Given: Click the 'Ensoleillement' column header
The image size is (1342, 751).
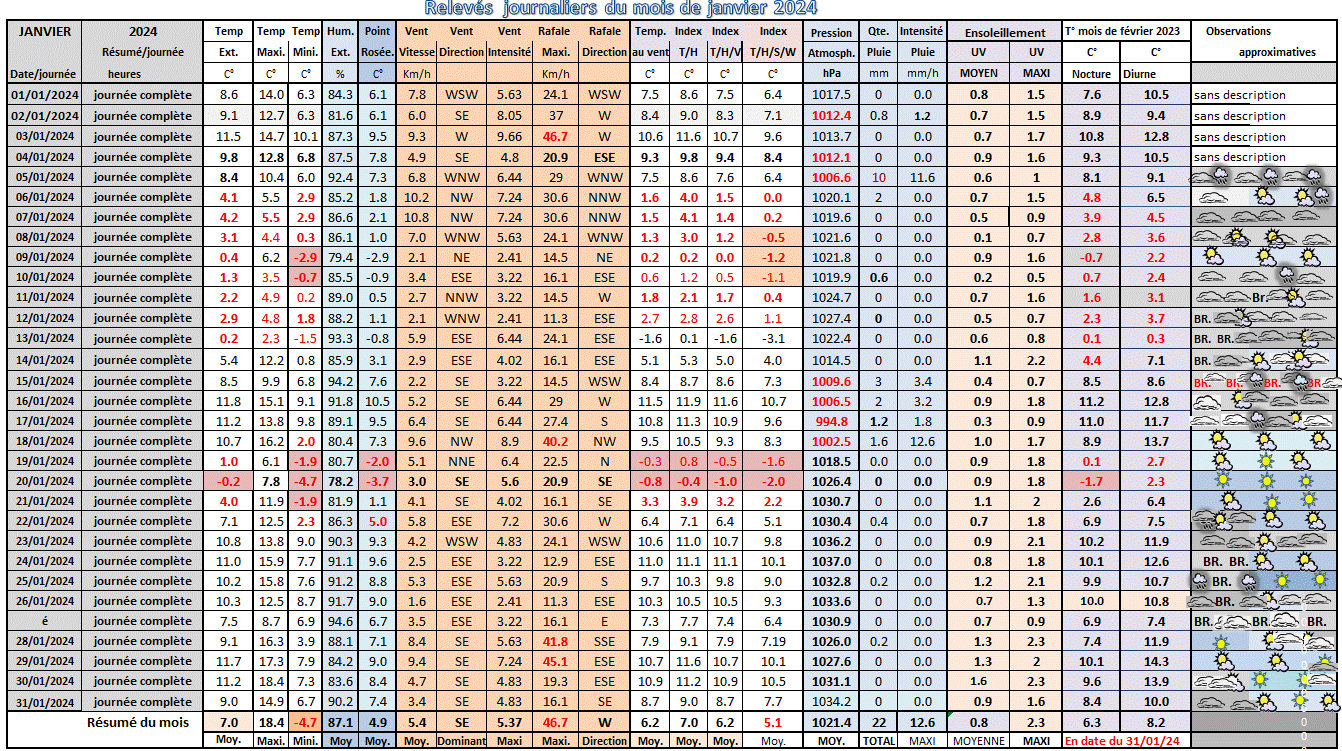Looking at the screenshot, I should [x=1004, y=32].
